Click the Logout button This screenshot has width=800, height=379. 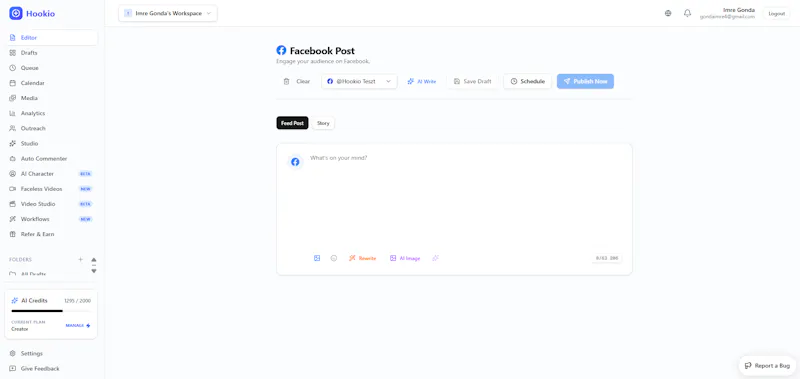point(777,13)
